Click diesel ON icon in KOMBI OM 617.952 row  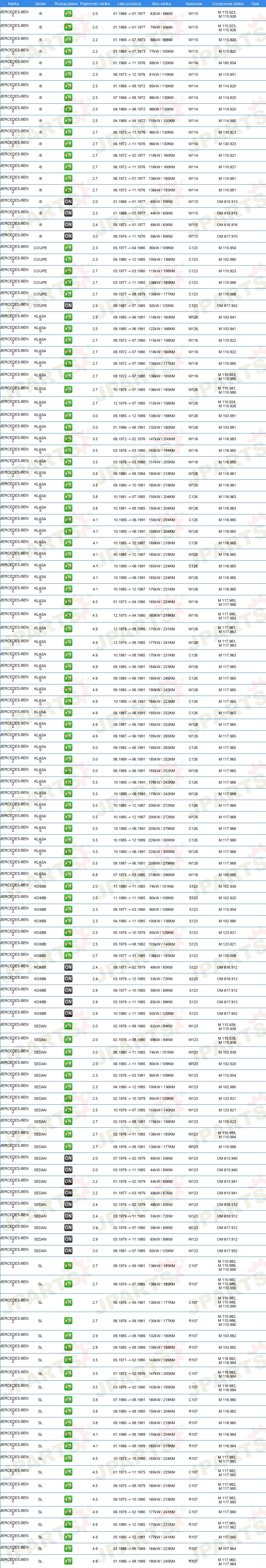click(68, 1014)
